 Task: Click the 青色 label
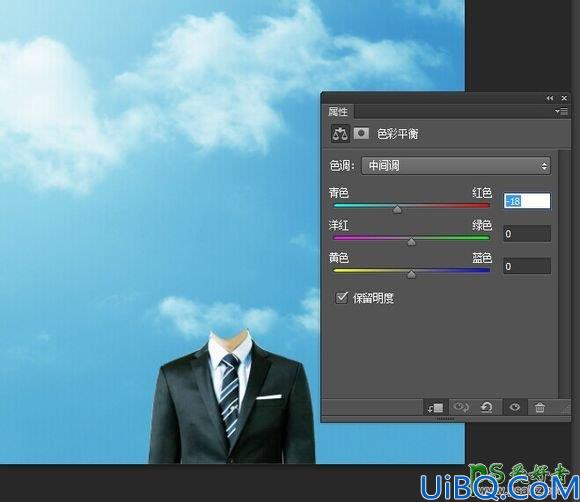pos(339,192)
